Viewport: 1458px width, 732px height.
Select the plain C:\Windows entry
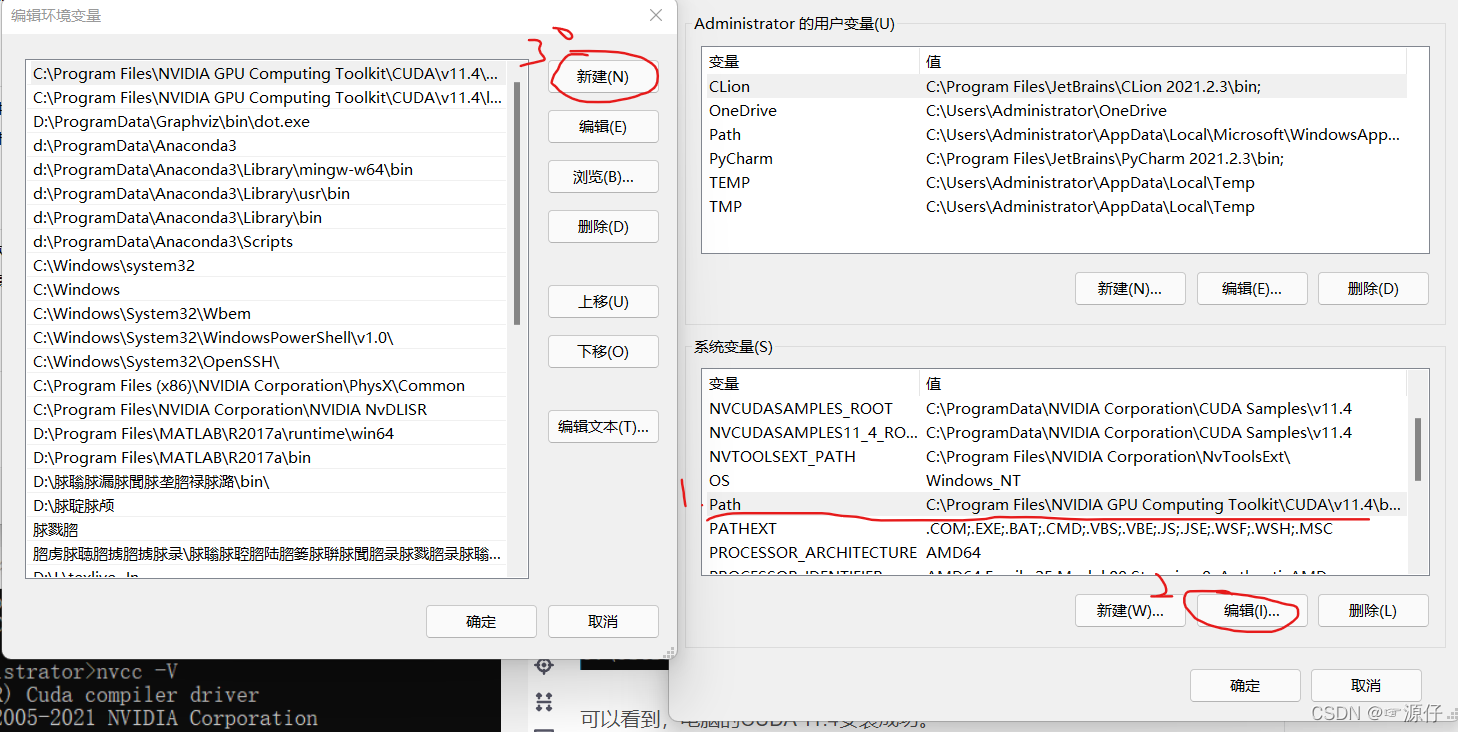[268, 290]
